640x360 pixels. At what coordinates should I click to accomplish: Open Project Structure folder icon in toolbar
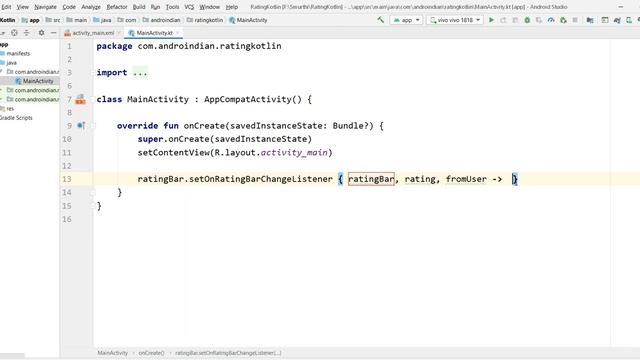pos(590,20)
